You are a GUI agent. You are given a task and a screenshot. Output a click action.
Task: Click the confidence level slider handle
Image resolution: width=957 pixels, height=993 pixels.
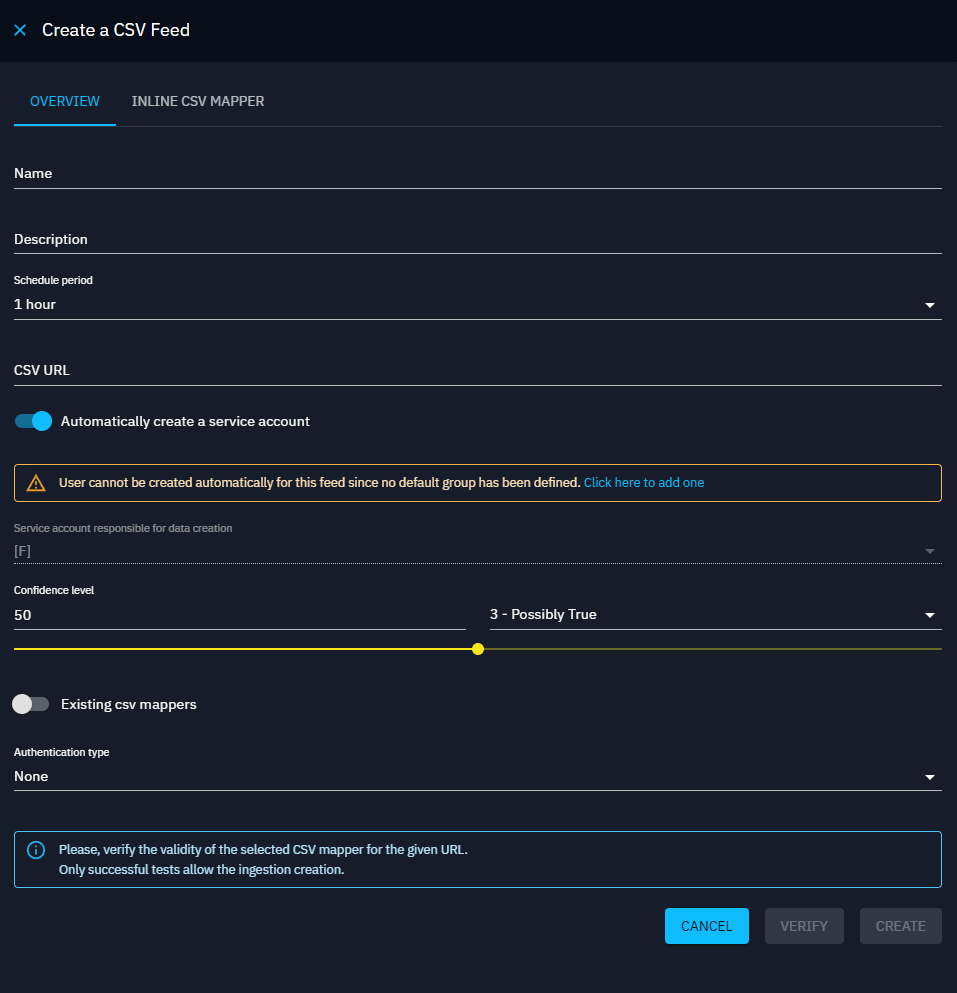click(478, 649)
